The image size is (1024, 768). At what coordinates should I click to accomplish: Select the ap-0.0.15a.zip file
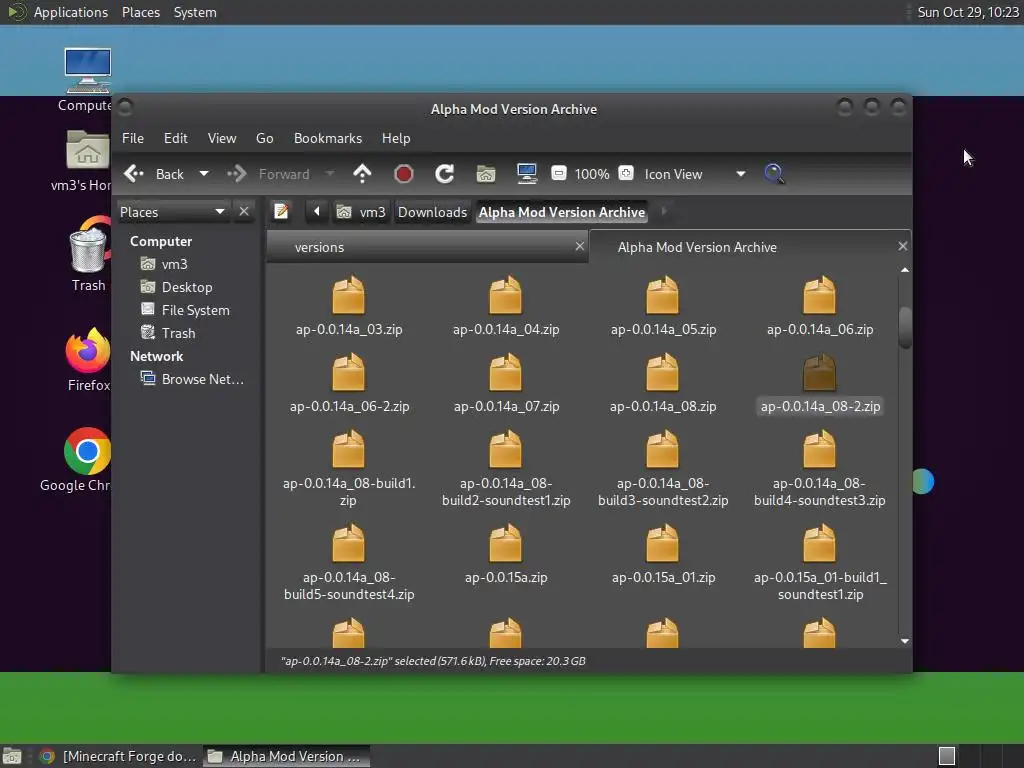[x=505, y=556]
